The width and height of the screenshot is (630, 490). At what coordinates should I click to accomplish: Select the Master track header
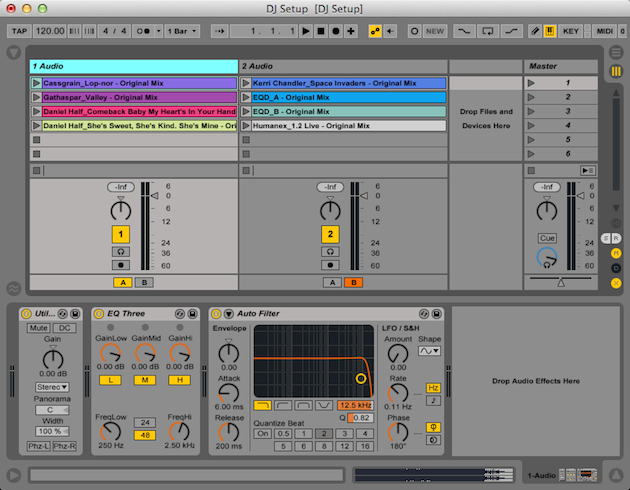561,66
